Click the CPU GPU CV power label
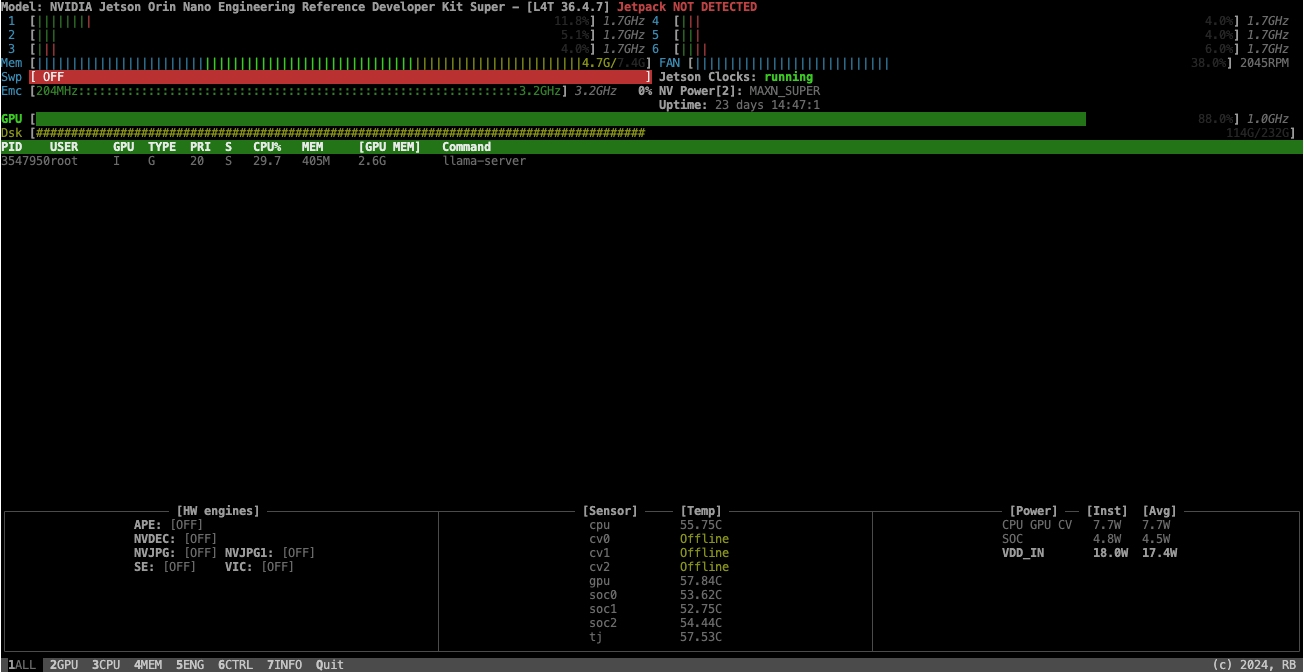The width and height of the screenshot is (1304, 672). tap(1037, 525)
